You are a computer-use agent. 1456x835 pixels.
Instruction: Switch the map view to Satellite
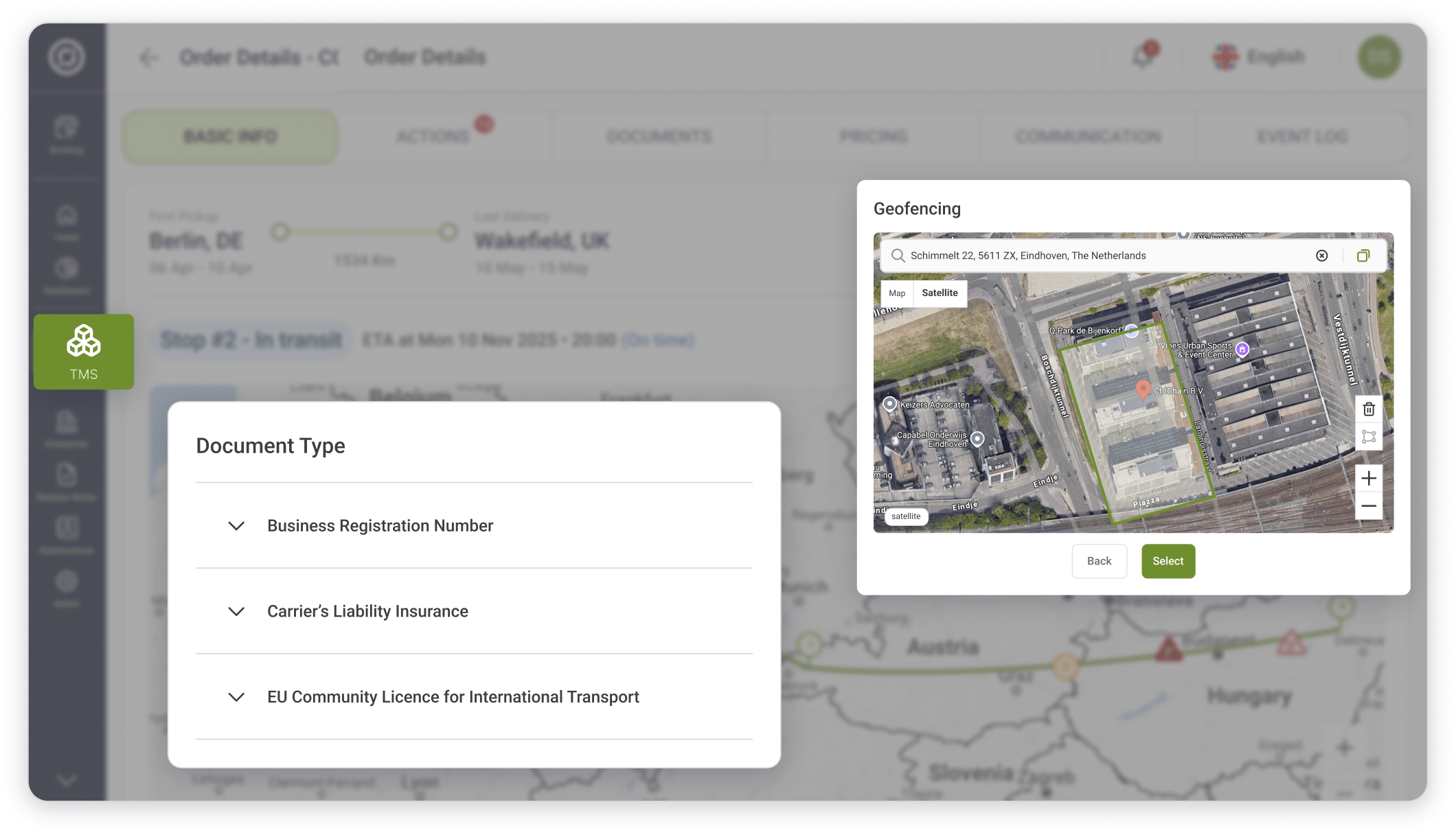point(939,293)
